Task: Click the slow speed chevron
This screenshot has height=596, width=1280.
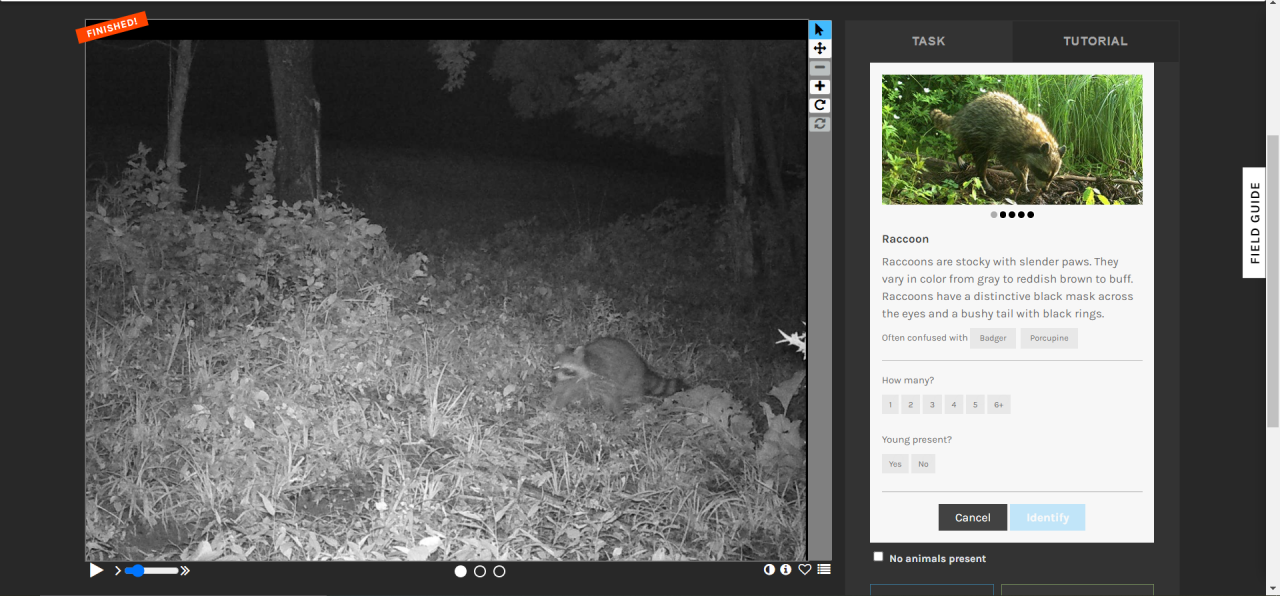Action: (x=117, y=571)
